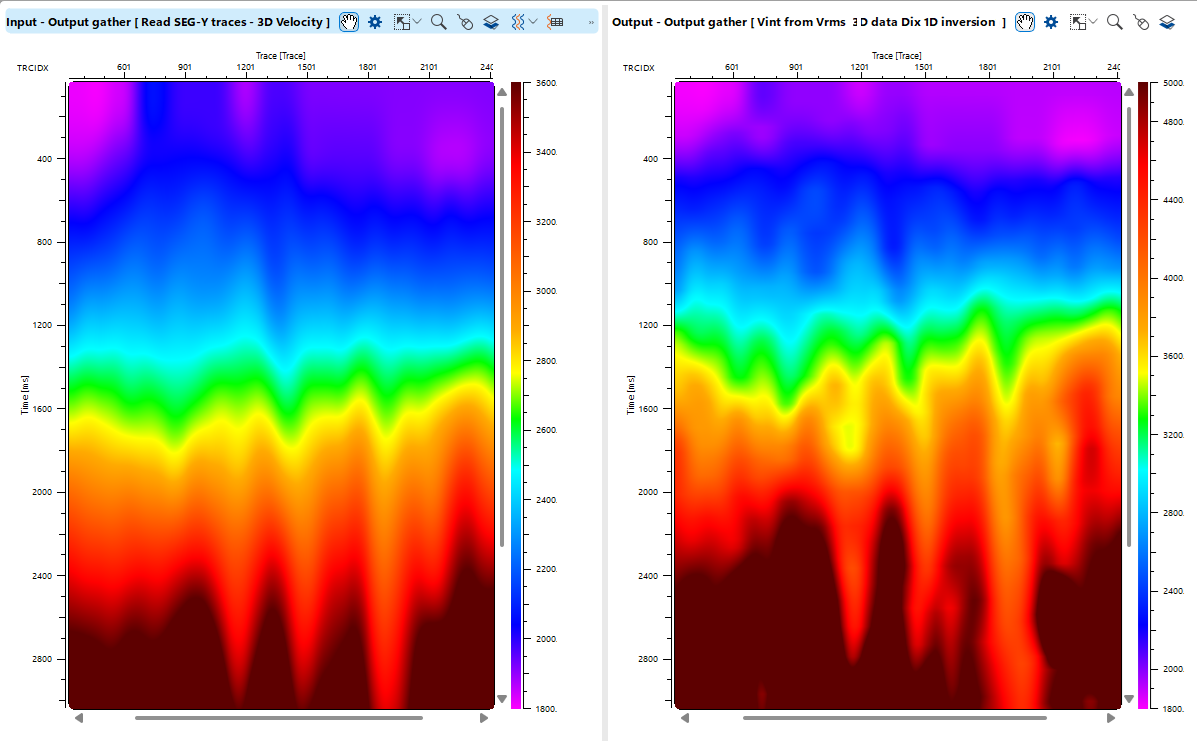Click Output panel vertical scrollbar down arrow

[1129, 699]
